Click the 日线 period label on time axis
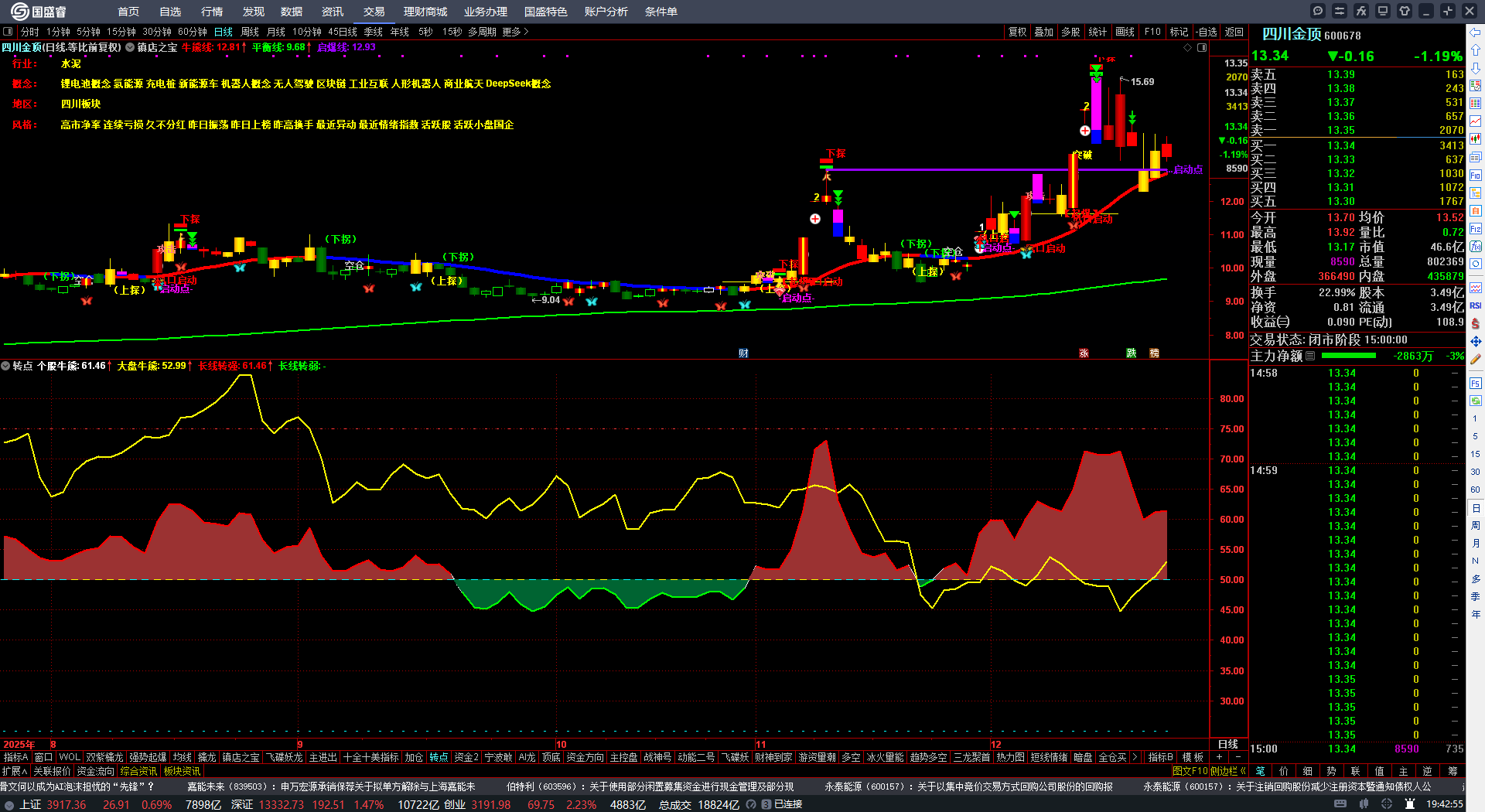 click(1228, 745)
